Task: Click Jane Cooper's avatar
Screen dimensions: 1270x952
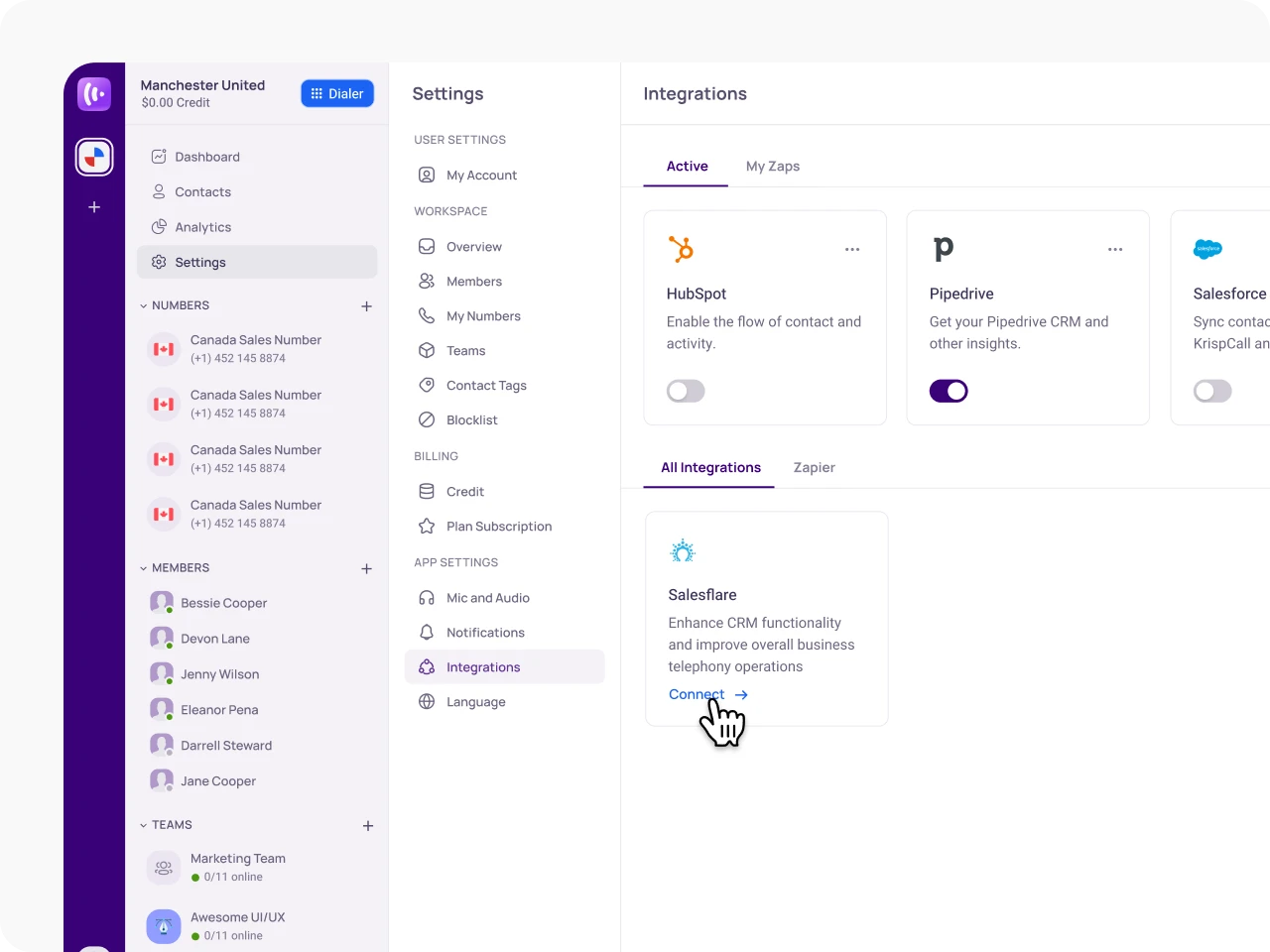Action: (162, 780)
